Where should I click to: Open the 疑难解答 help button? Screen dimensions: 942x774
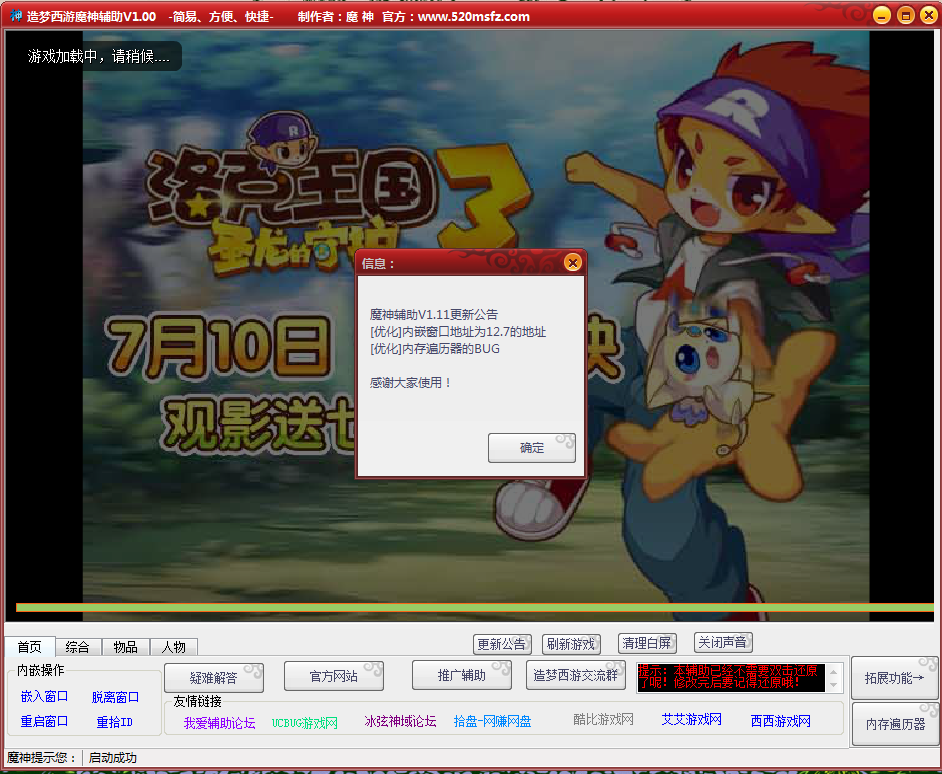pos(214,677)
